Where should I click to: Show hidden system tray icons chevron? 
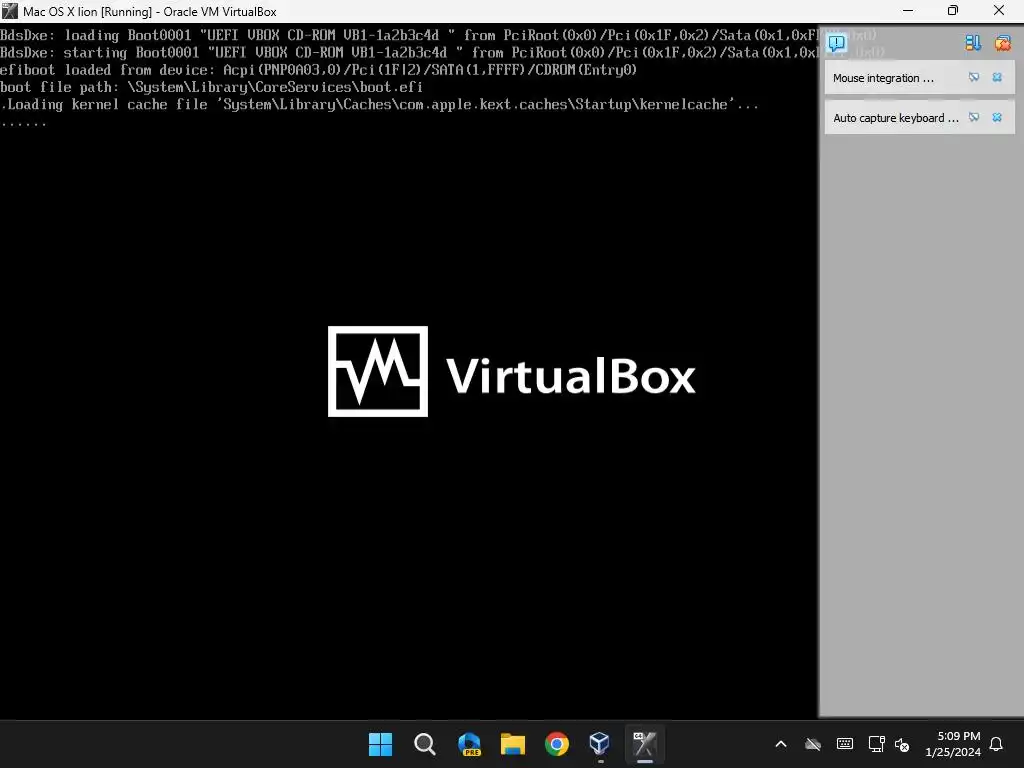780,744
